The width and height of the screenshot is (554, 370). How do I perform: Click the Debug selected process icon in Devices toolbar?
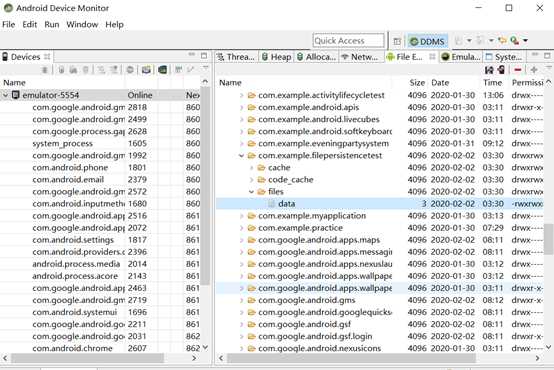pos(45,70)
